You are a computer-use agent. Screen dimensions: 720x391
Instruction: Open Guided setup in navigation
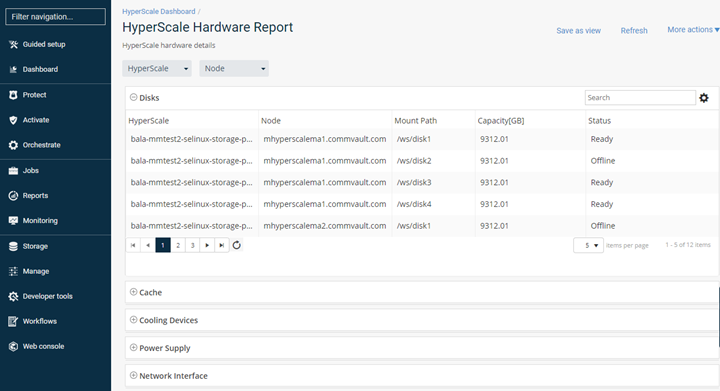pyautogui.click(x=44, y=45)
